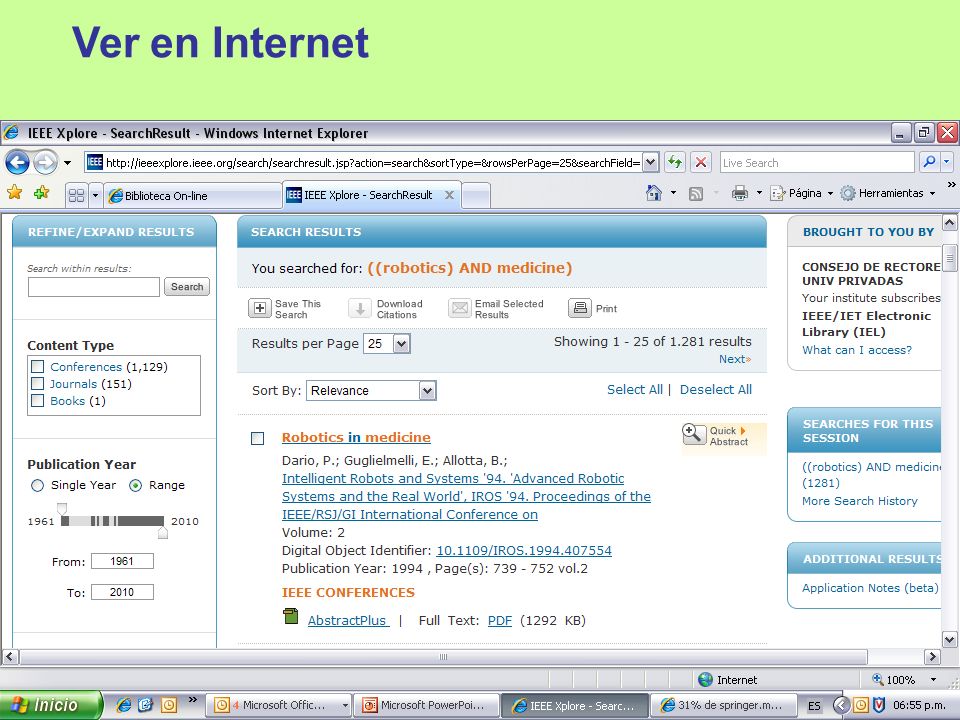Go to Next results page

coord(735,359)
